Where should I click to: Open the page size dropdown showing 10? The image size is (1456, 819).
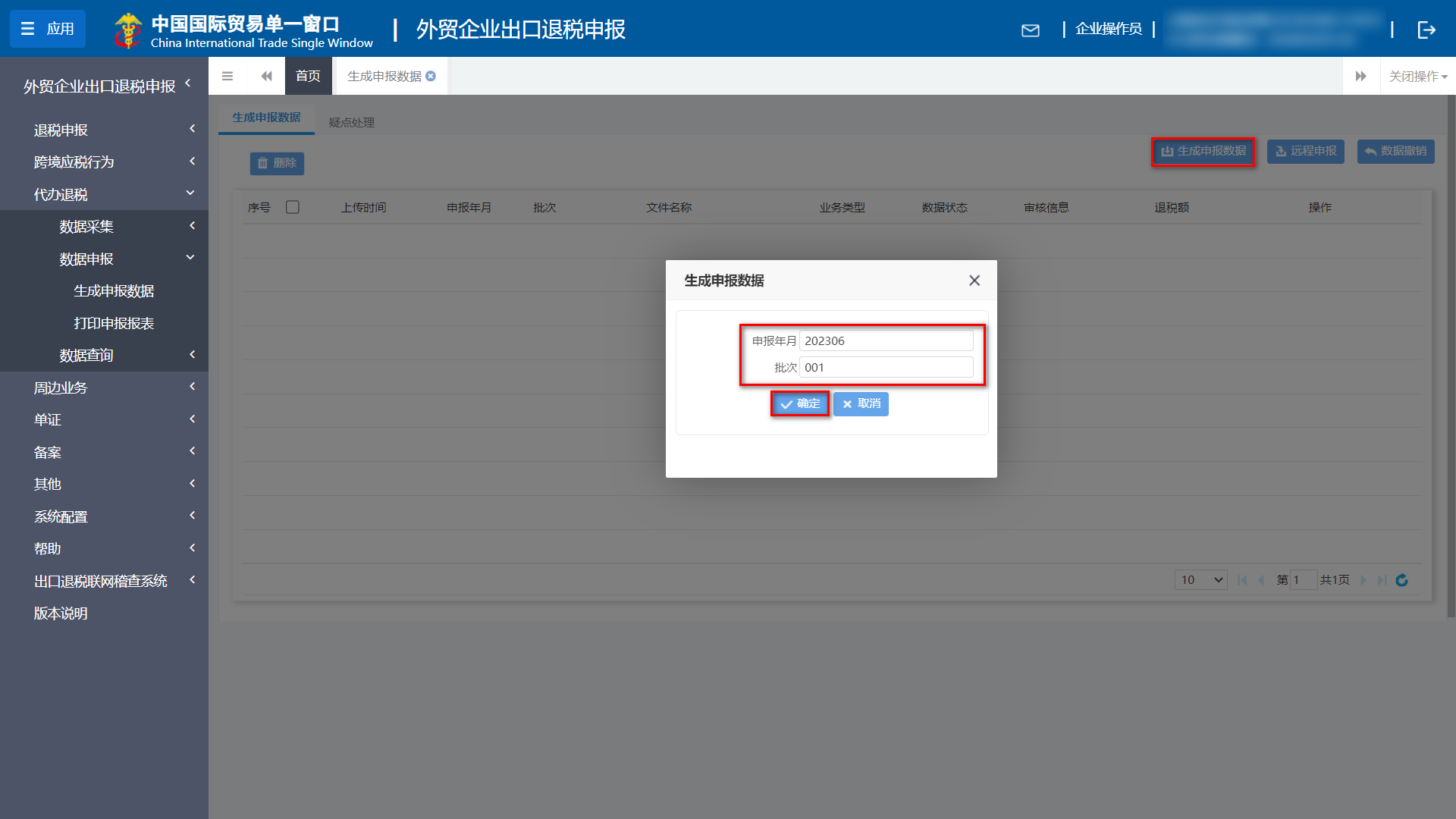(x=1200, y=579)
